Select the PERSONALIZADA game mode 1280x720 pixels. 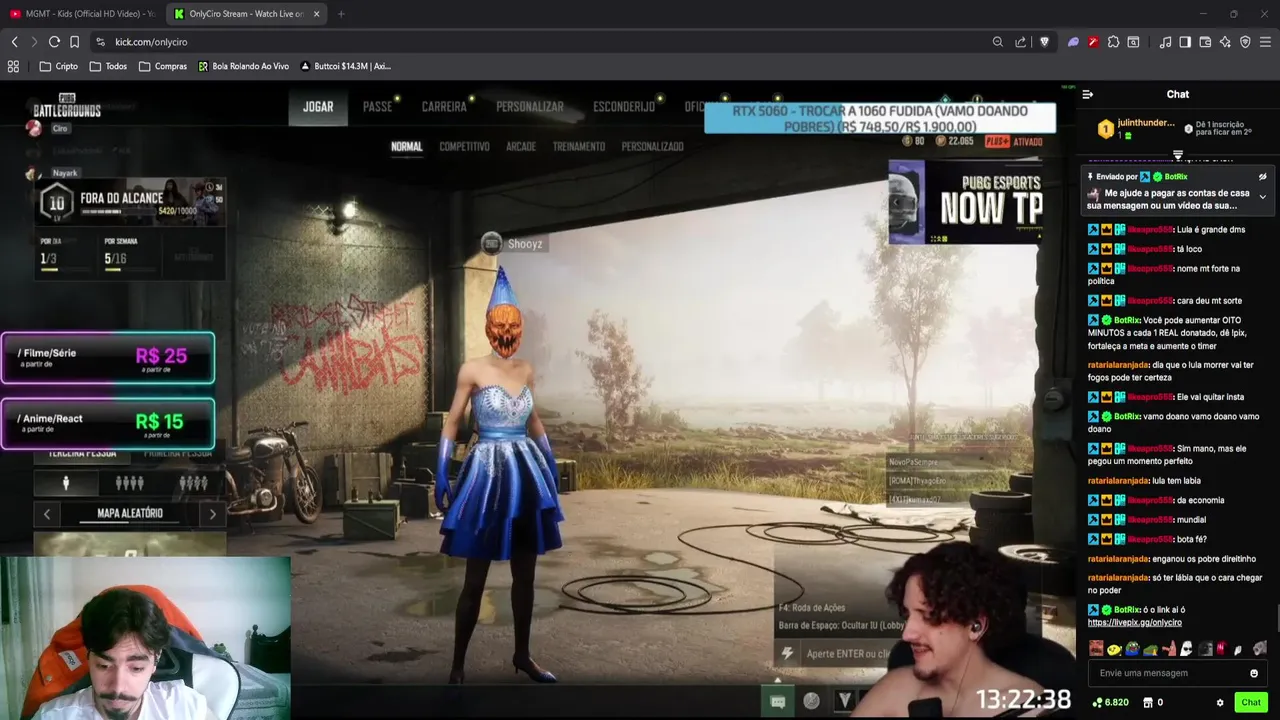pos(653,147)
